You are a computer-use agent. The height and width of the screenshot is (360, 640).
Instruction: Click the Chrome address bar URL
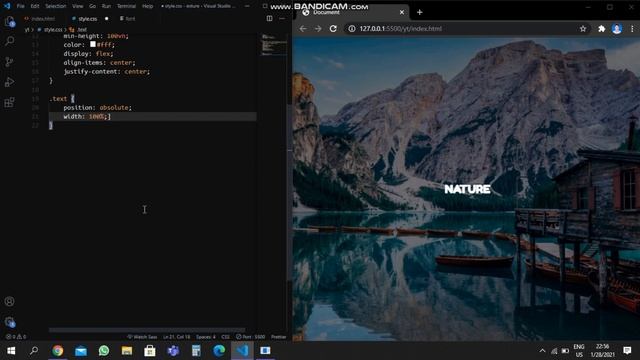400,29
